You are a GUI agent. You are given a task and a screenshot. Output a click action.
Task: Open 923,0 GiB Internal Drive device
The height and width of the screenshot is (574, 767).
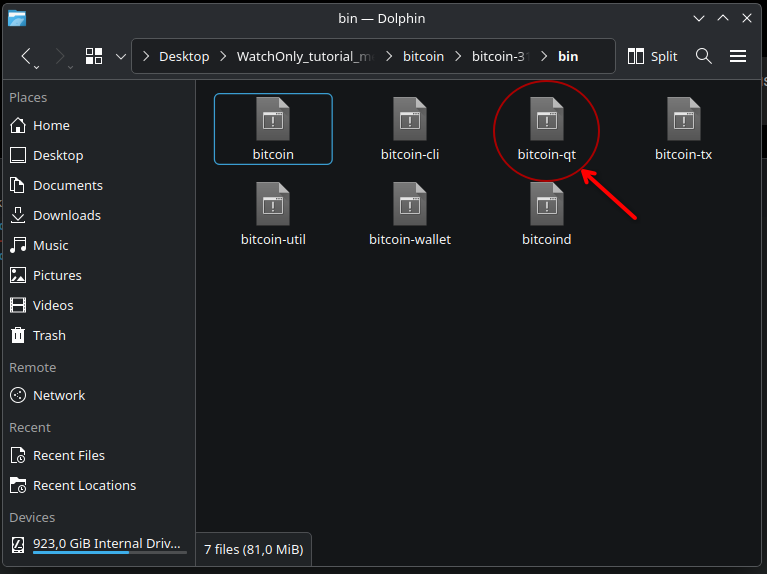pos(98,544)
